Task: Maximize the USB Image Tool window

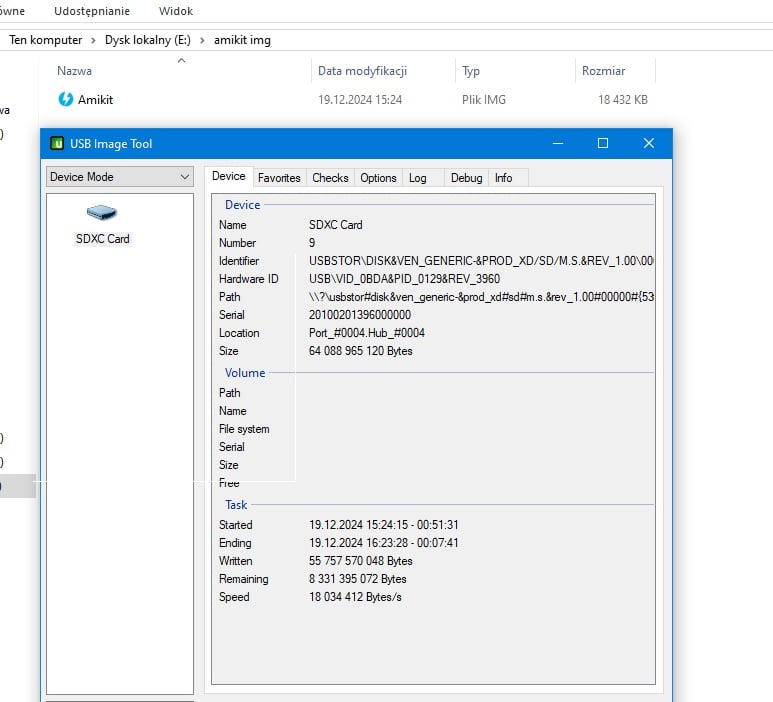Action: click(x=602, y=143)
